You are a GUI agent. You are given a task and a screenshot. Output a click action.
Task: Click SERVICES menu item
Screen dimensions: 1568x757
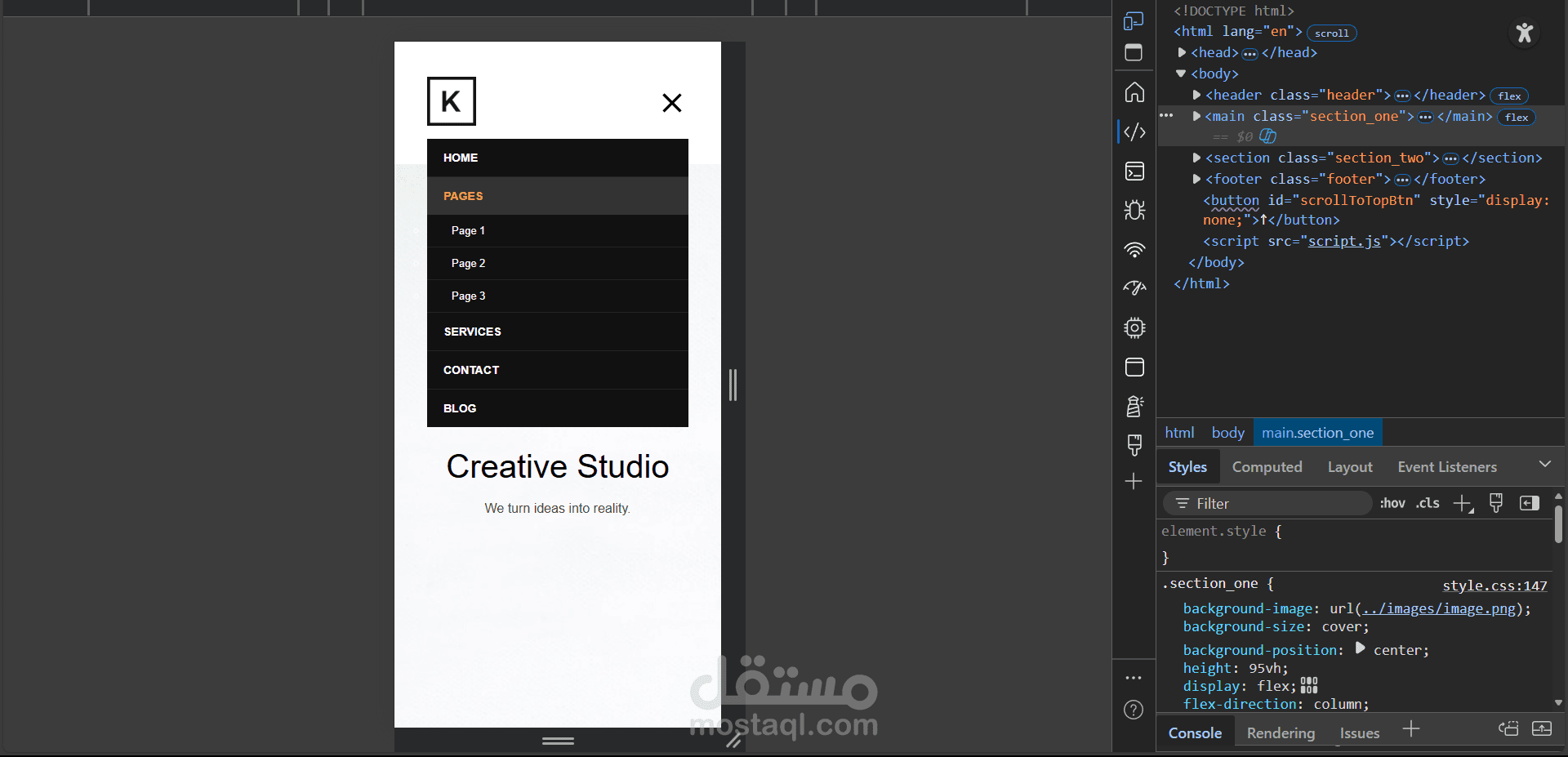[x=558, y=332]
